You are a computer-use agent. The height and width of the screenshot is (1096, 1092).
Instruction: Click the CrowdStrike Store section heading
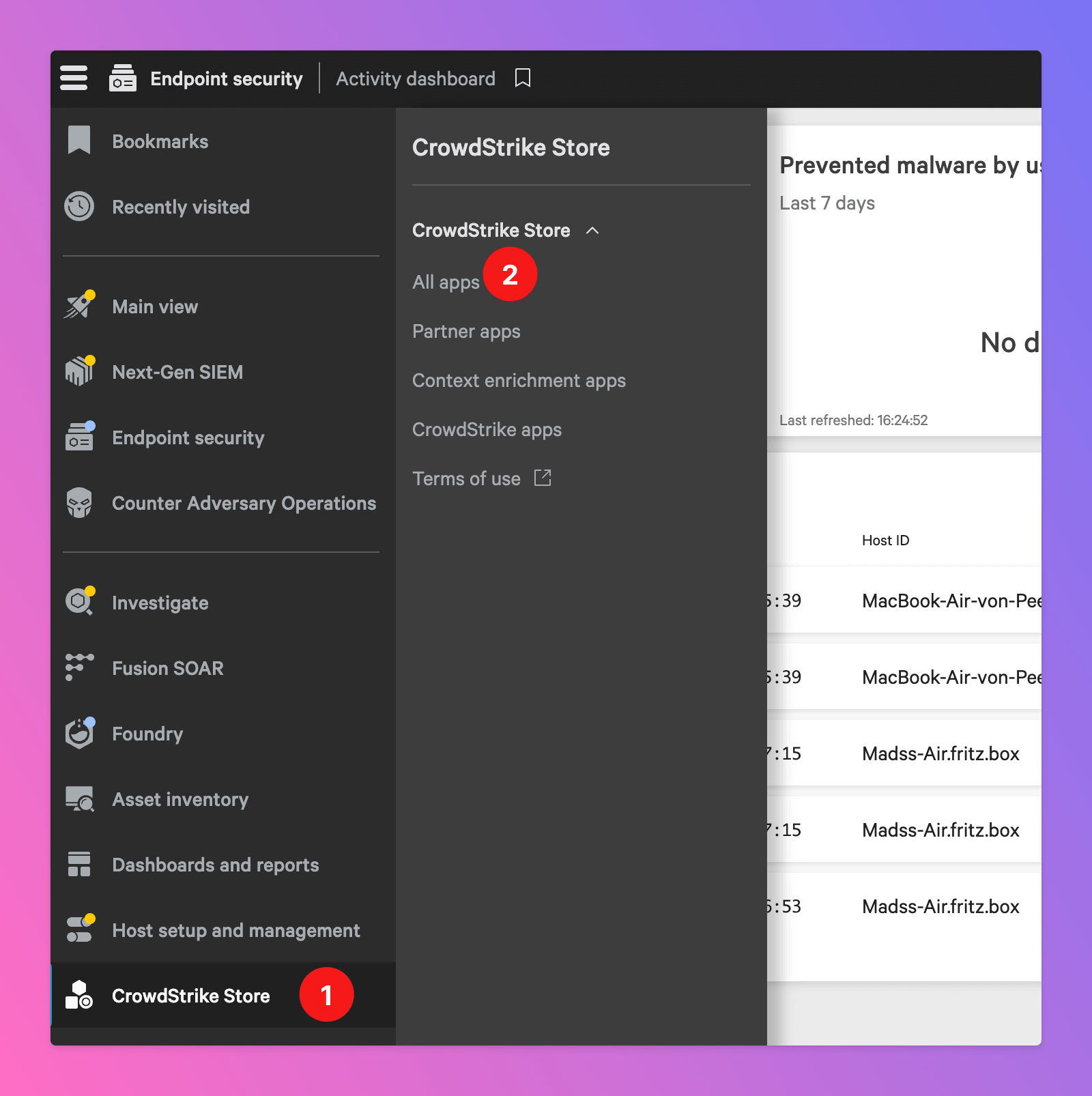click(491, 230)
